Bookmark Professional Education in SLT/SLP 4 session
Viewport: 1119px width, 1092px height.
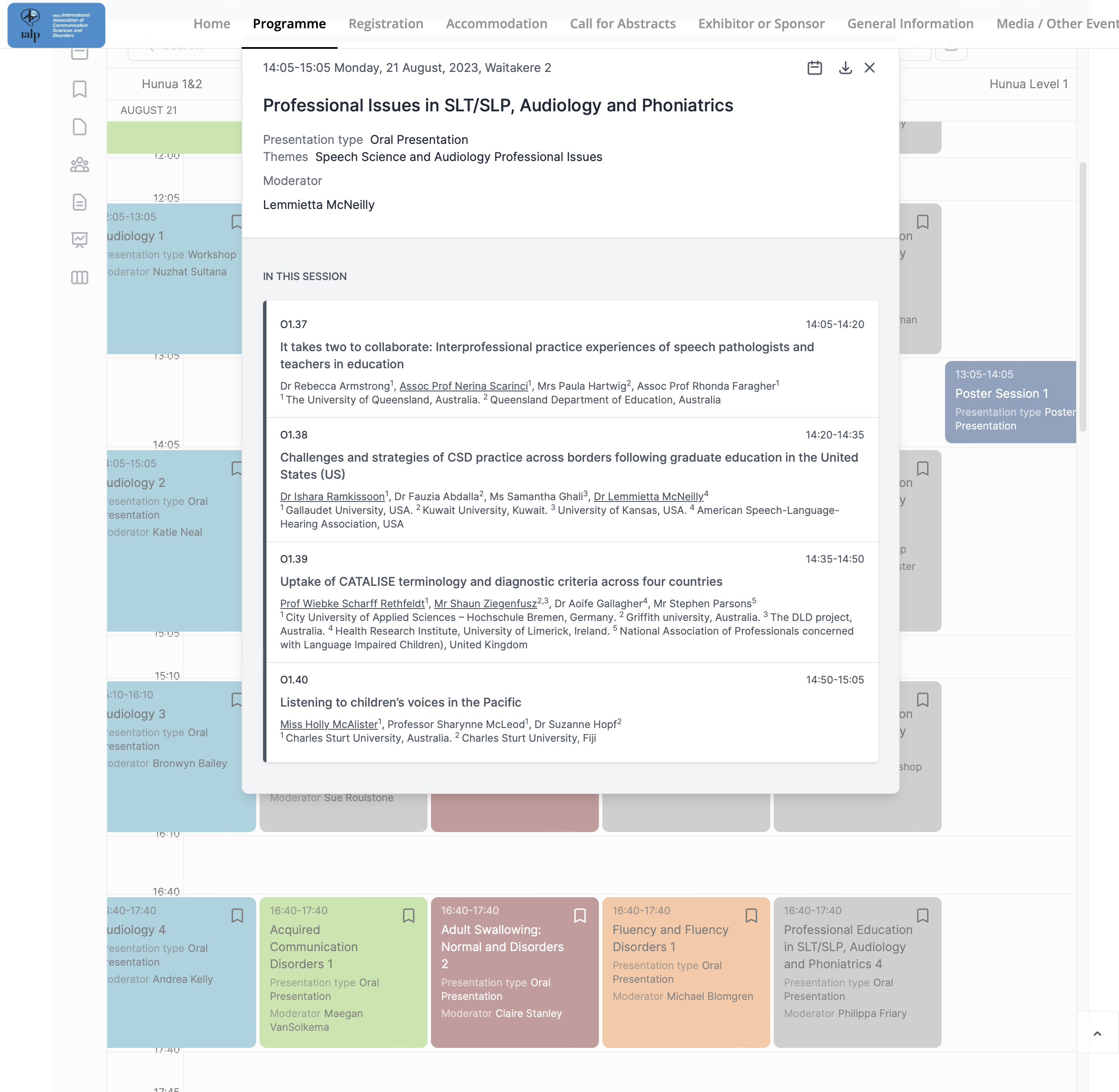click(x=923, y=916)
